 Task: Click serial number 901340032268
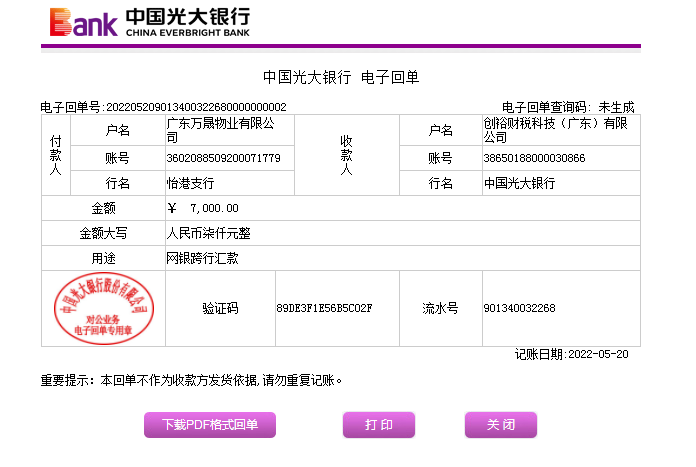click(519, 308)
